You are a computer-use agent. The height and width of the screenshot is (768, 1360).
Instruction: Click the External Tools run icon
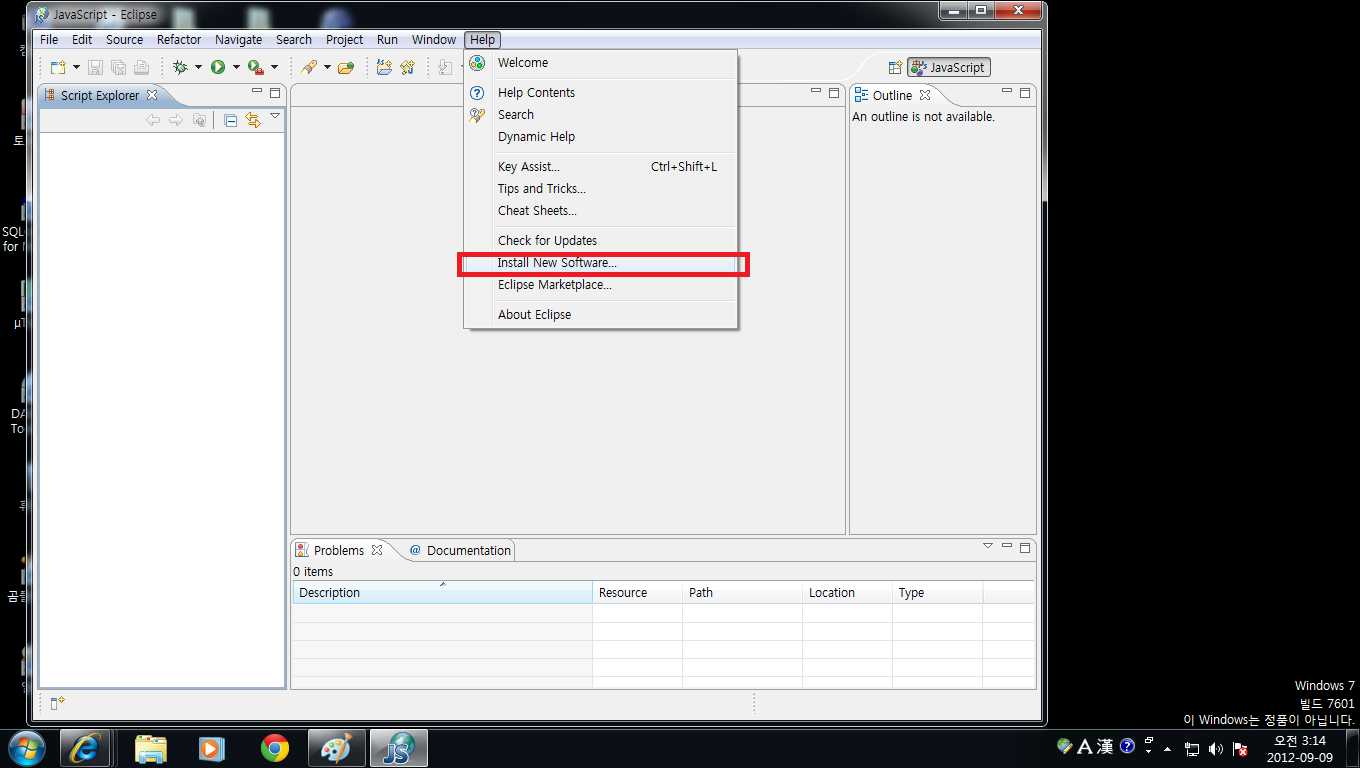(255, 67)
